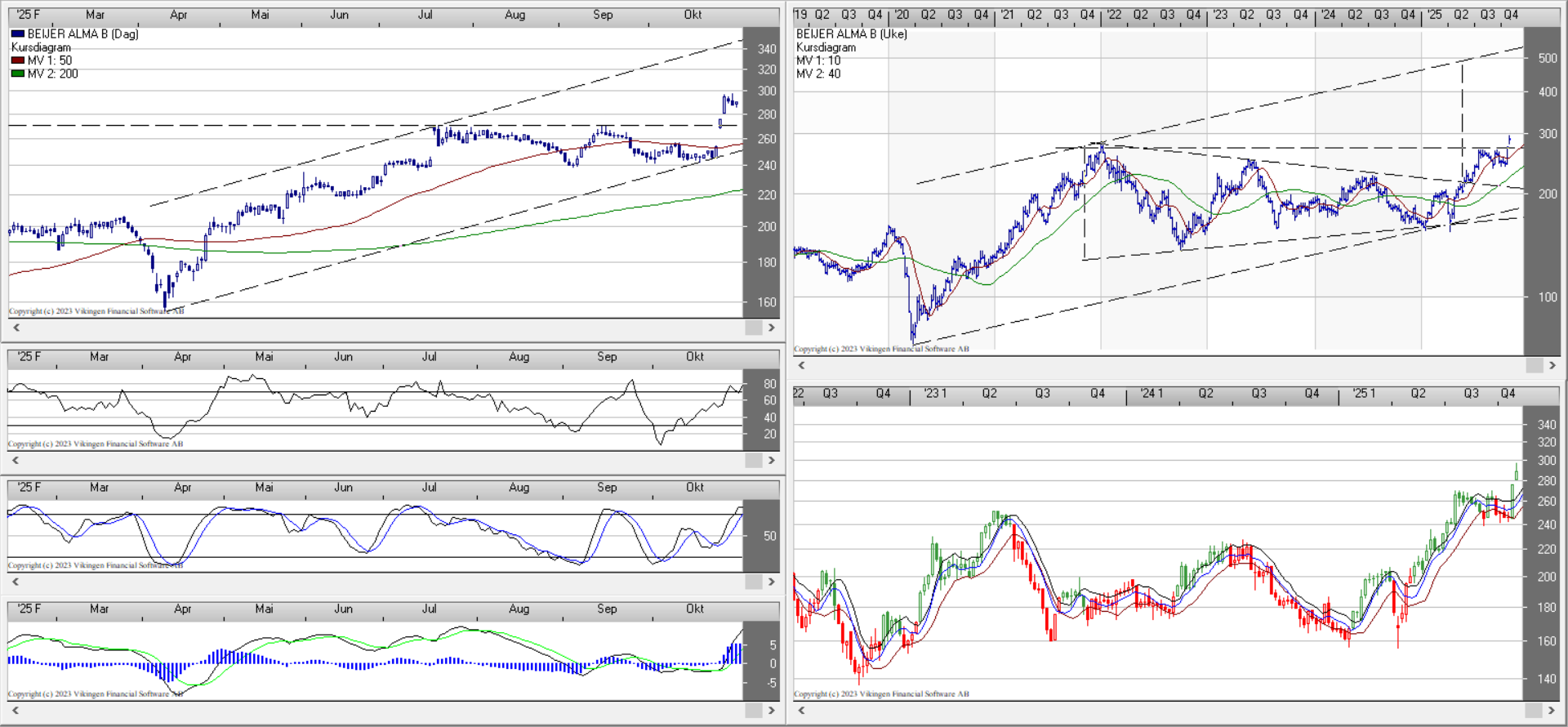The image size is (1568, 727).
Task: Click scrollbar thumb under the MACD panel
Action: 753,711
